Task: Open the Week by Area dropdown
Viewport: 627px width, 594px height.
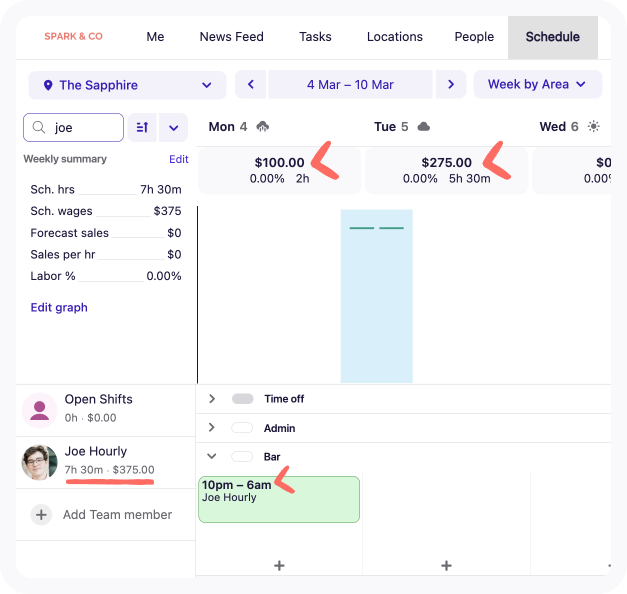Action: pos(537,84)
